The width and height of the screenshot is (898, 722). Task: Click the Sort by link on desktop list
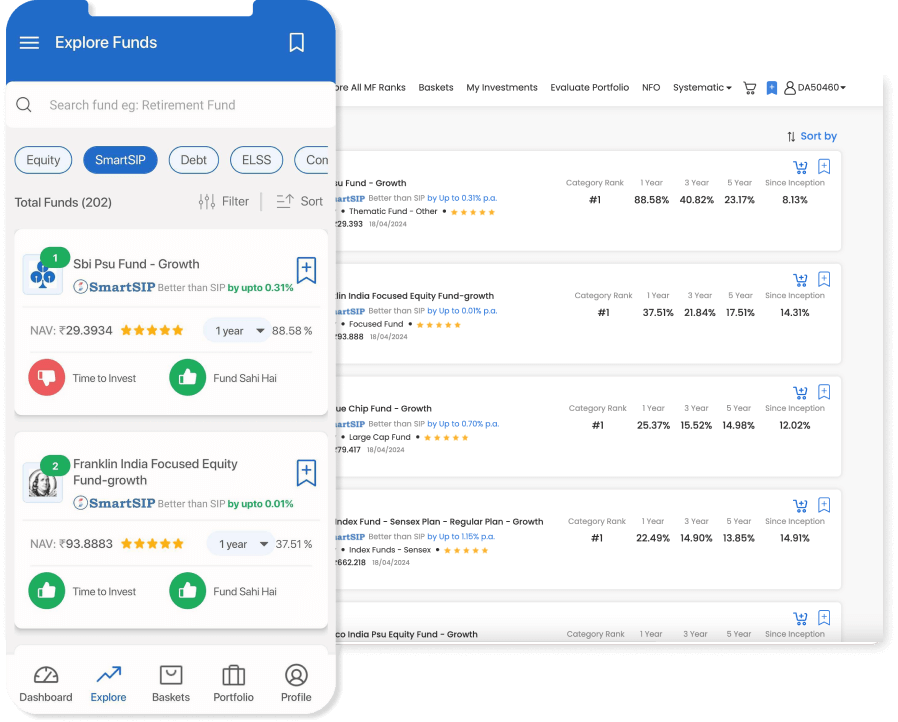(811, 136)
